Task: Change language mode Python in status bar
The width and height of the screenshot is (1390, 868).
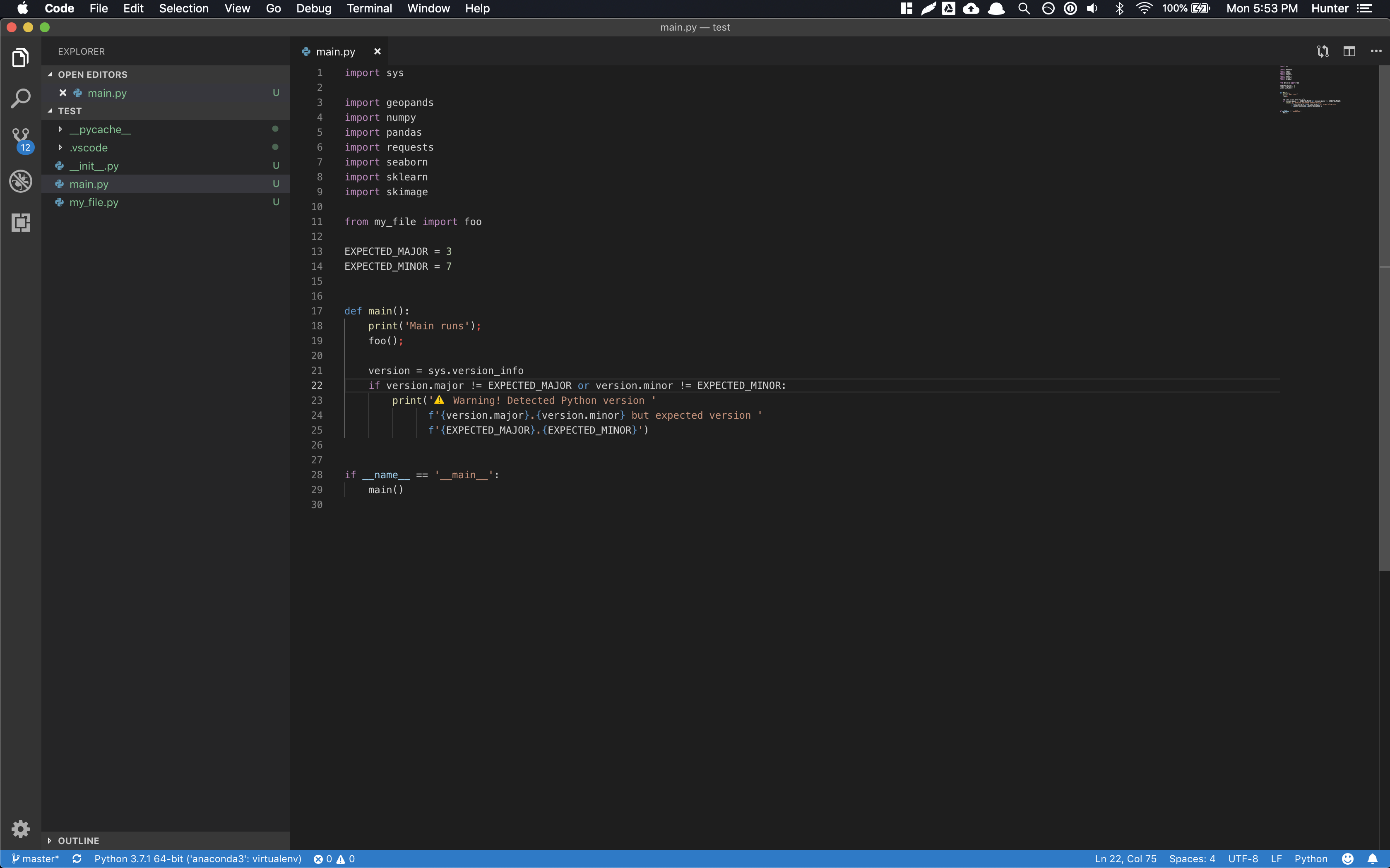Action: pos(1311,859)
